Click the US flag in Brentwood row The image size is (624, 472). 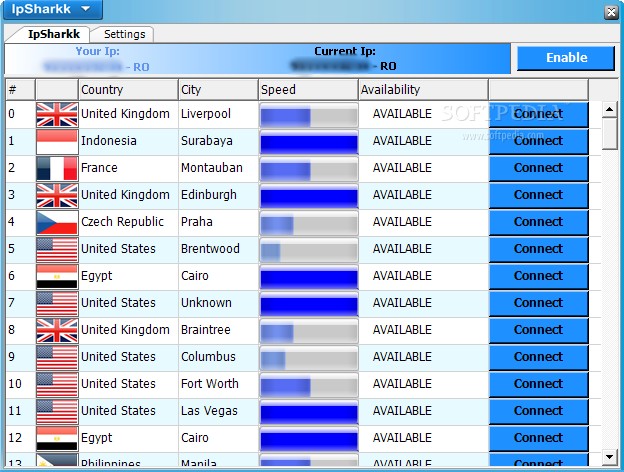(x=57, y=249)
